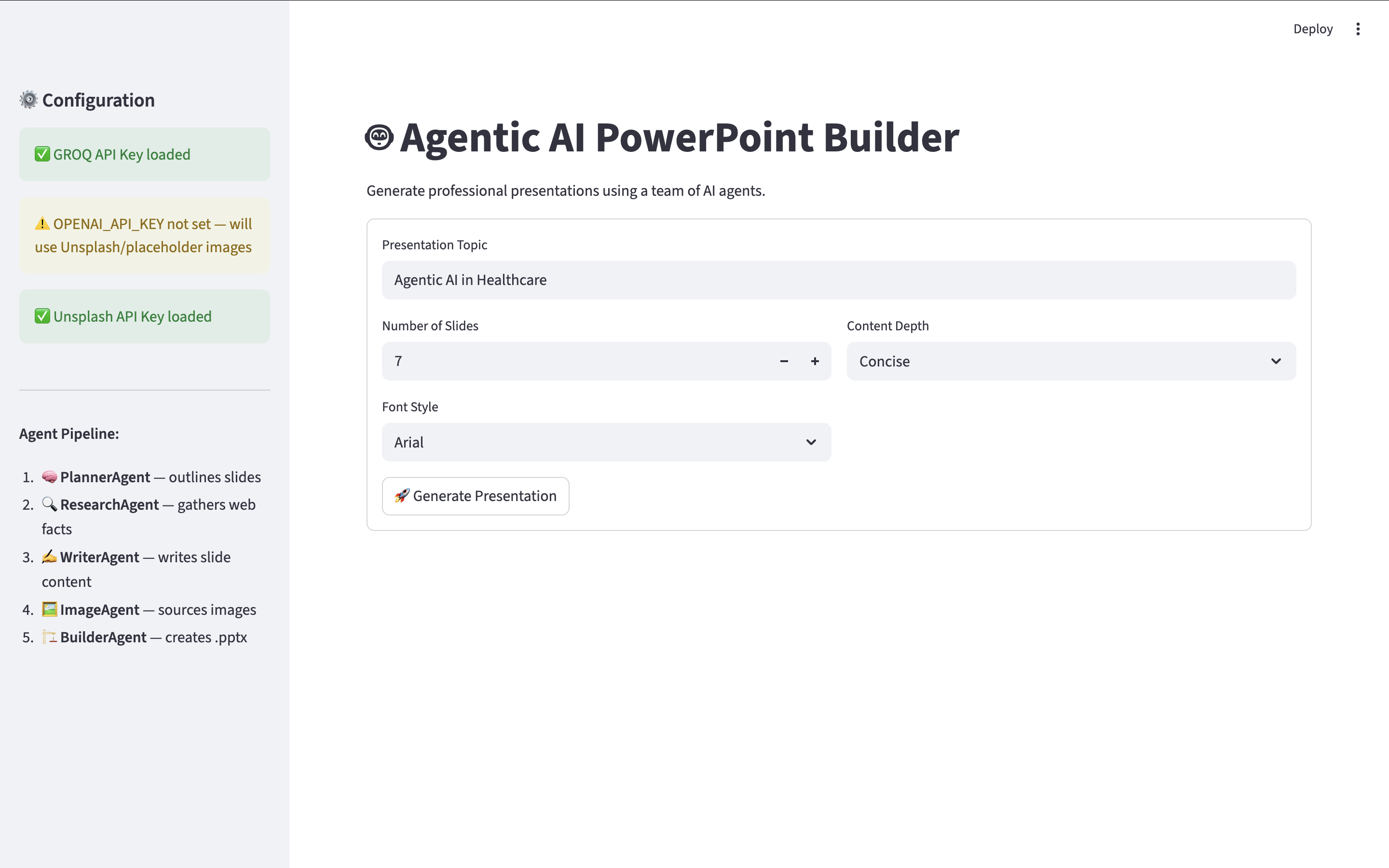Click inside the Number of Slides field
Viewport: 1389px width, 868px height.
(x=574, y=361)
